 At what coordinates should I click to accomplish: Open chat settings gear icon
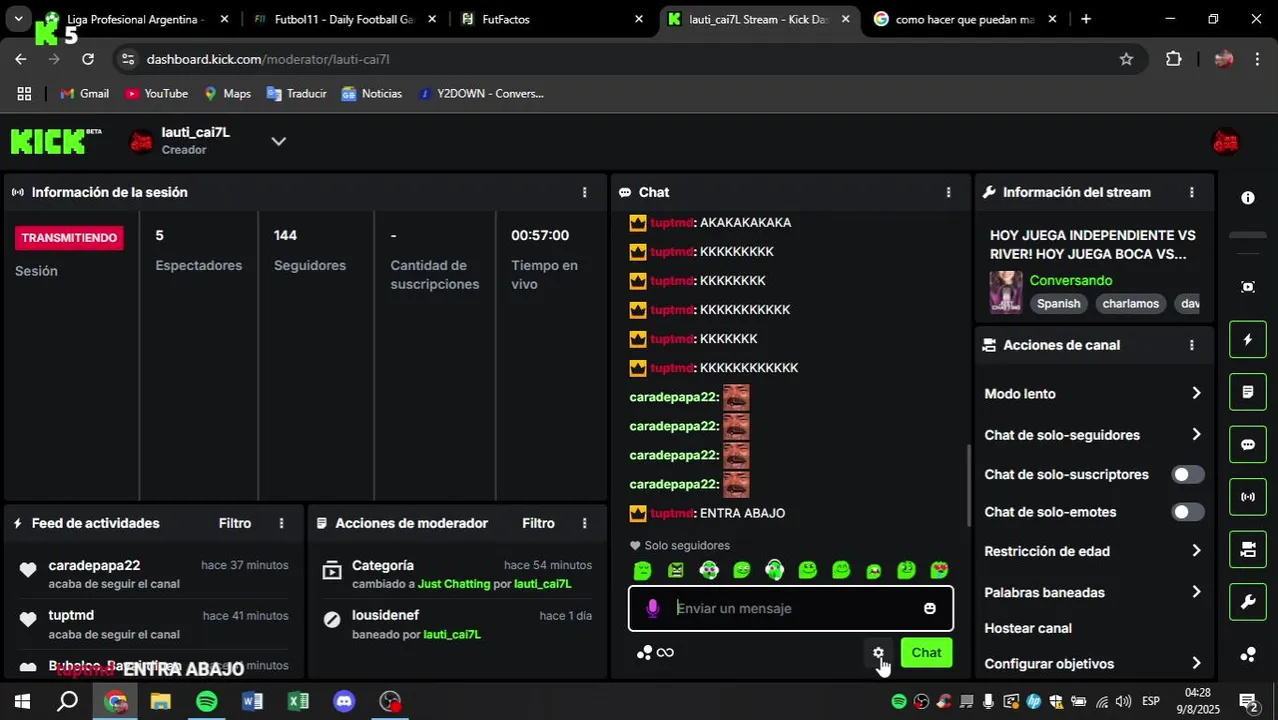click(x=878, y=653)
